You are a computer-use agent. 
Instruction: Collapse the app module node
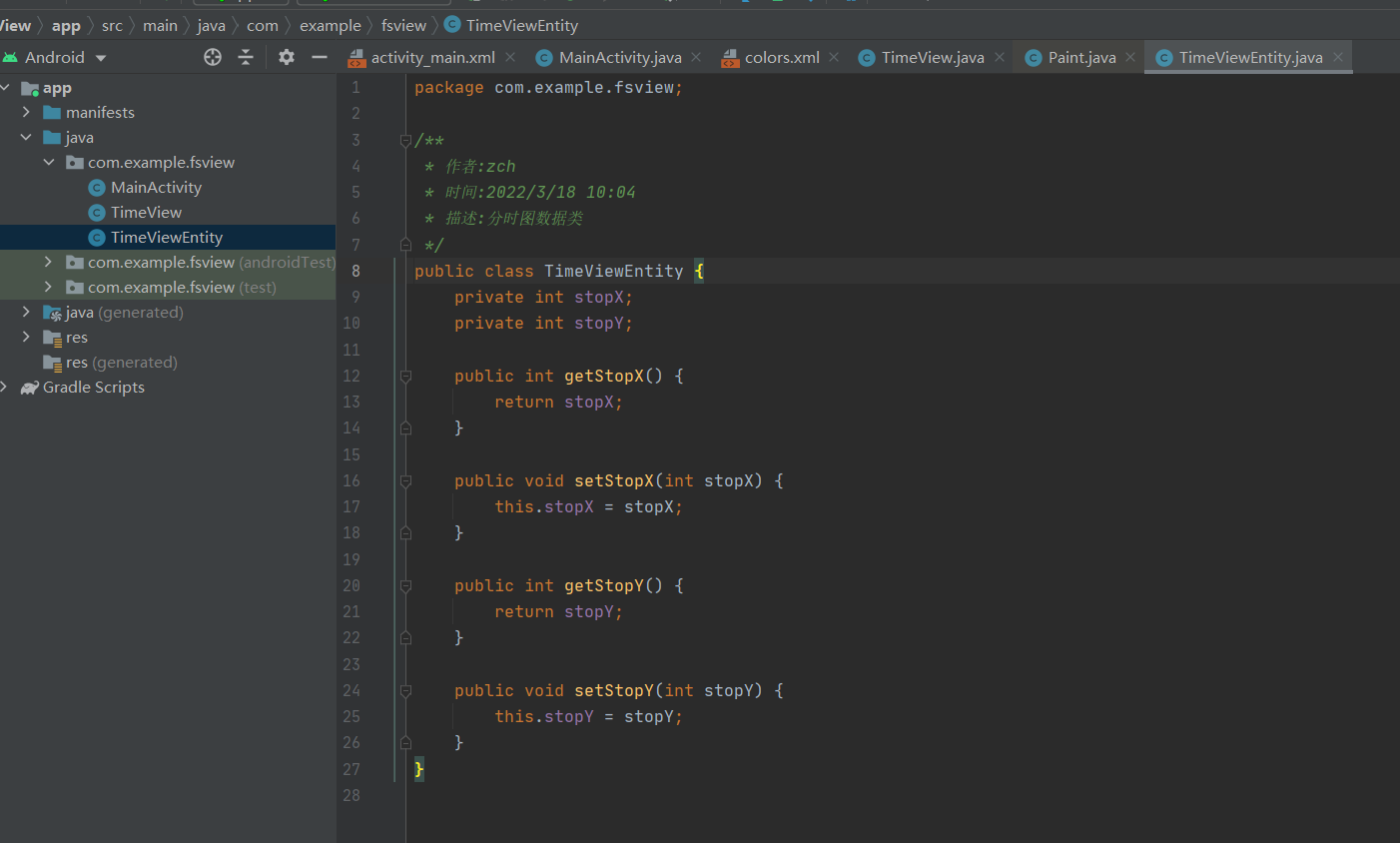5,88
